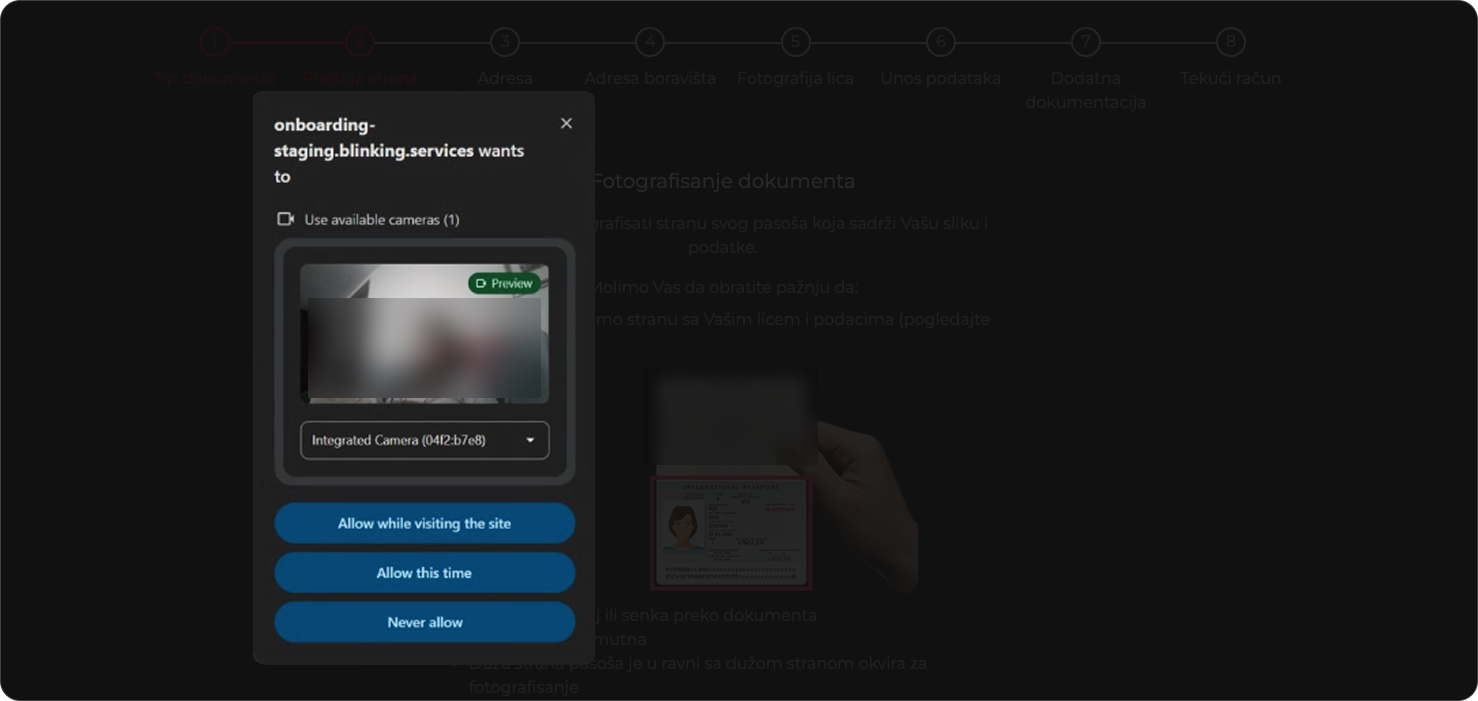The image size is (1478, 701).
Task: Click the camera preview thumbnail
Action: pos(425,334)
